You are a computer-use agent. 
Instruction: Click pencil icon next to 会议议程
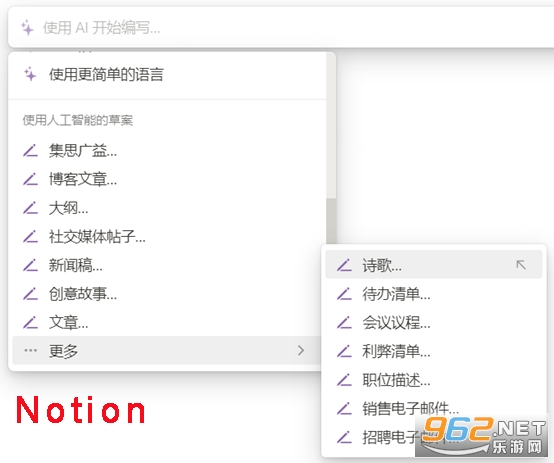tap(344, 323)
